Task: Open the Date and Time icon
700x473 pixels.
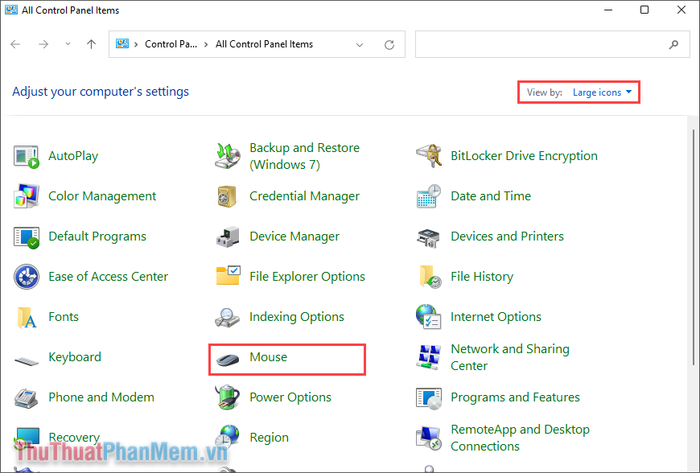Action: coord(429,196)
